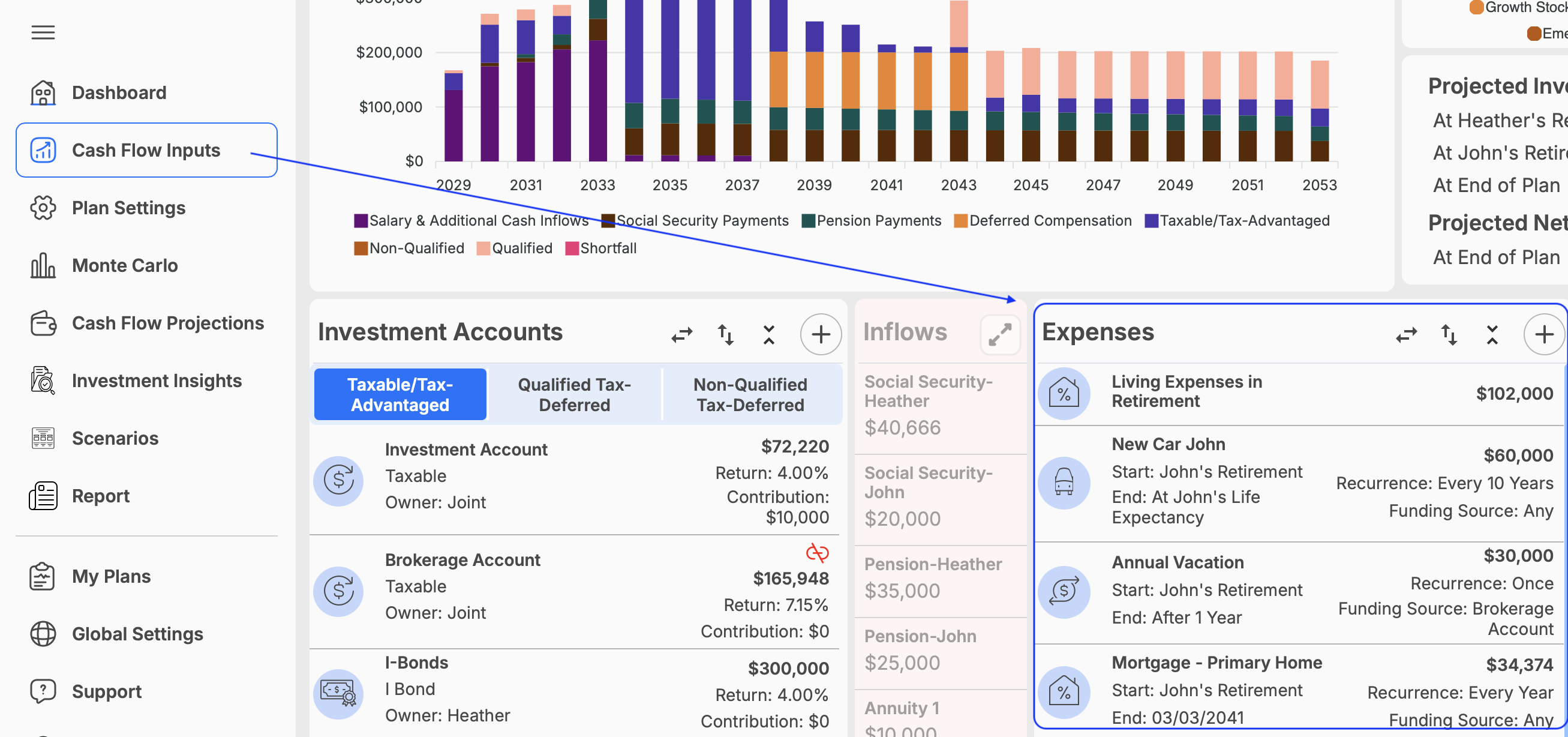Click the broken link icon on Brokerage Account

click(x=817, y=552)
